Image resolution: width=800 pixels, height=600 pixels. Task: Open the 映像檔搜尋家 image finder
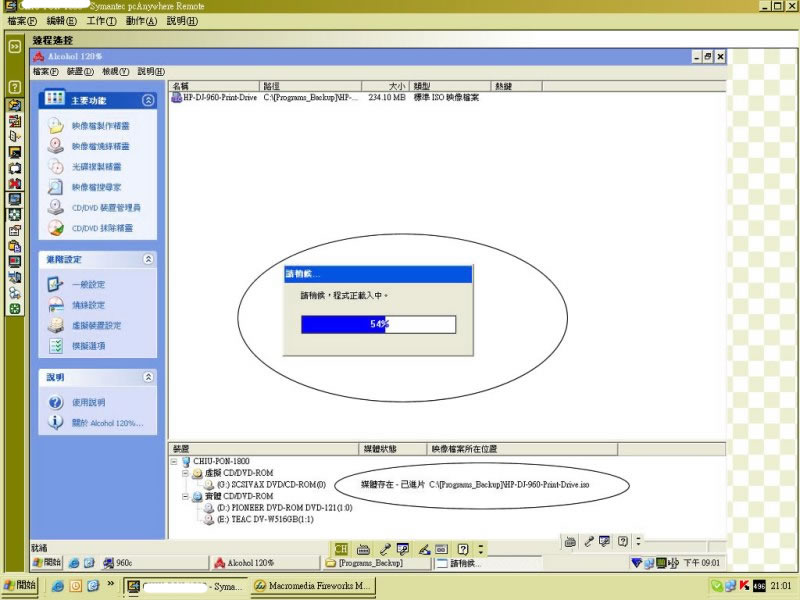(x=96, y=187)
